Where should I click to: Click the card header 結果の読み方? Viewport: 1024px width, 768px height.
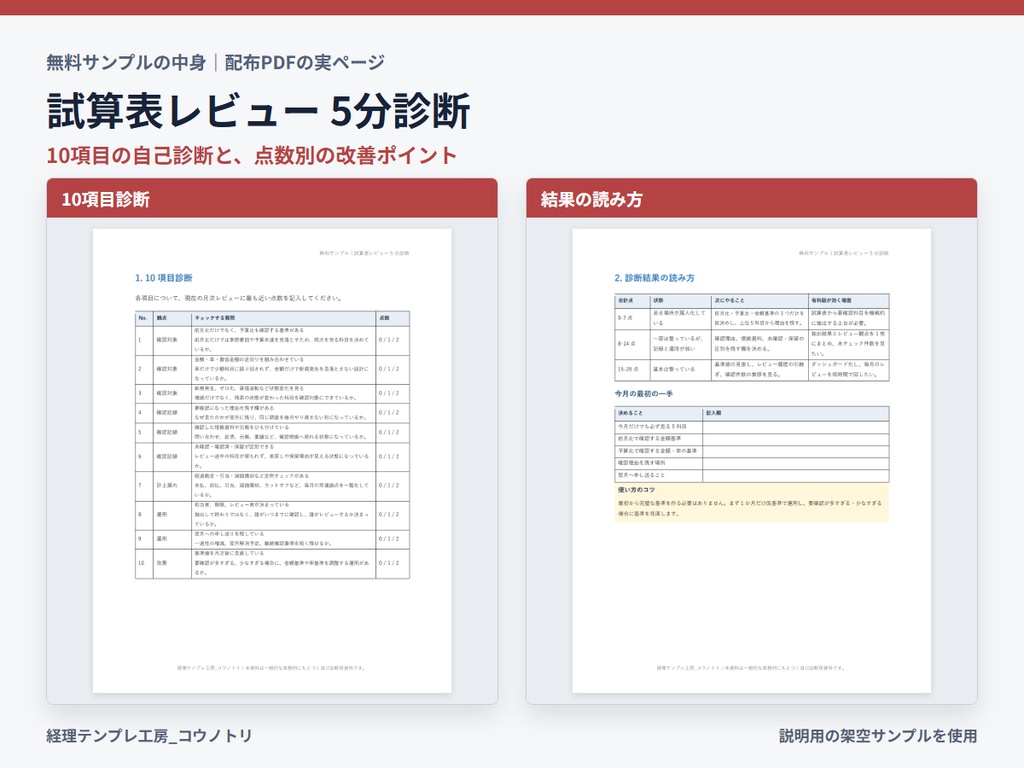pyautogui.click(x=752, y=199)
